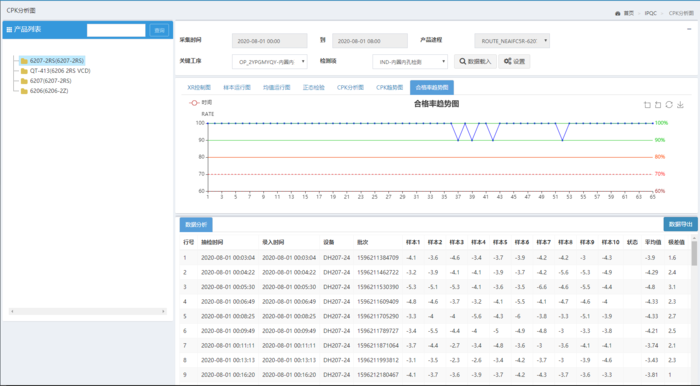The height and width of the screenshot is (386, 700).
Task: Toggle the 时间 legend marker
Action: point(194,103)
